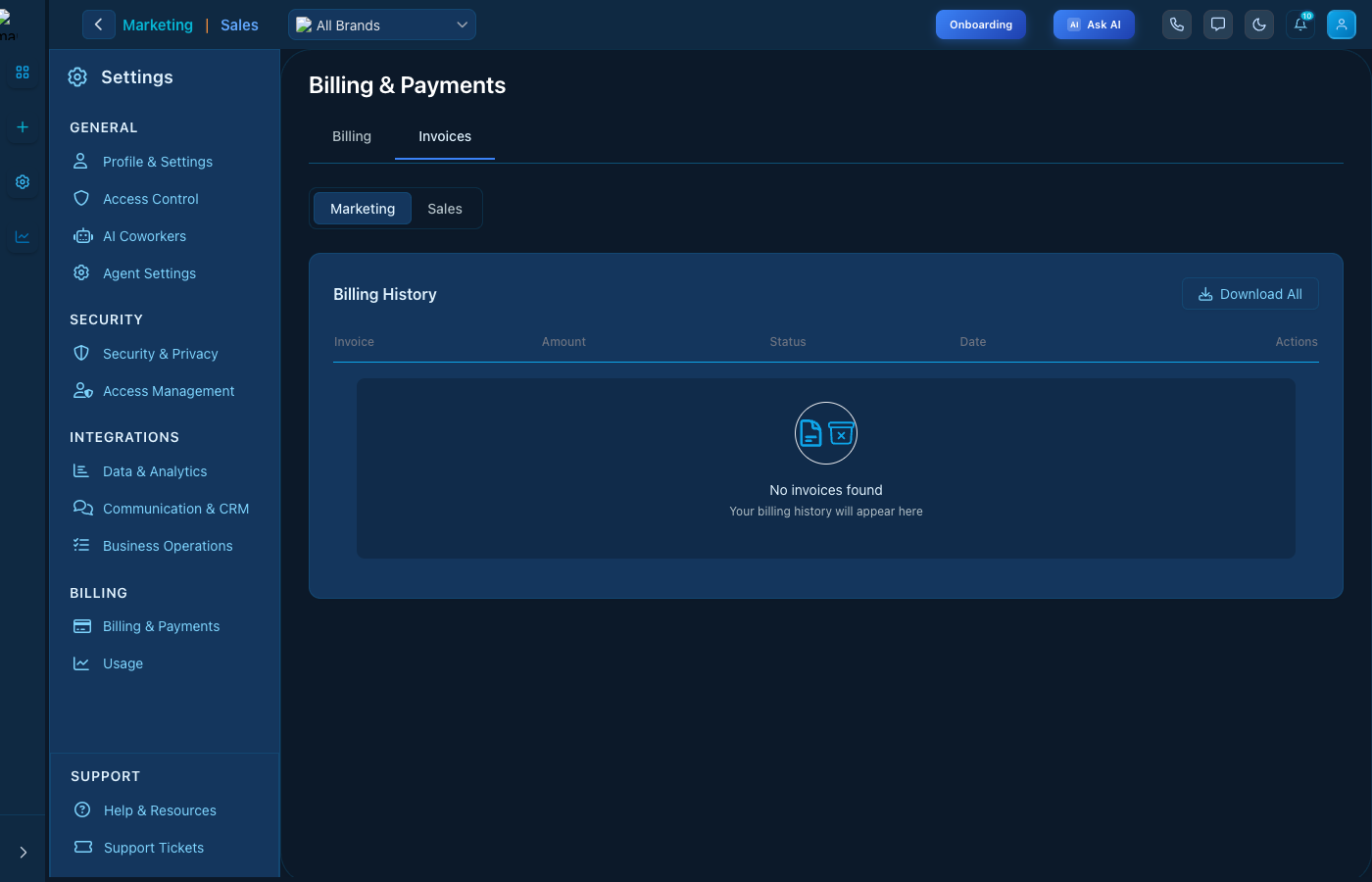Click the Invoice column header
The width and height of the screenshot is (1372, 882).
[354, 342]
